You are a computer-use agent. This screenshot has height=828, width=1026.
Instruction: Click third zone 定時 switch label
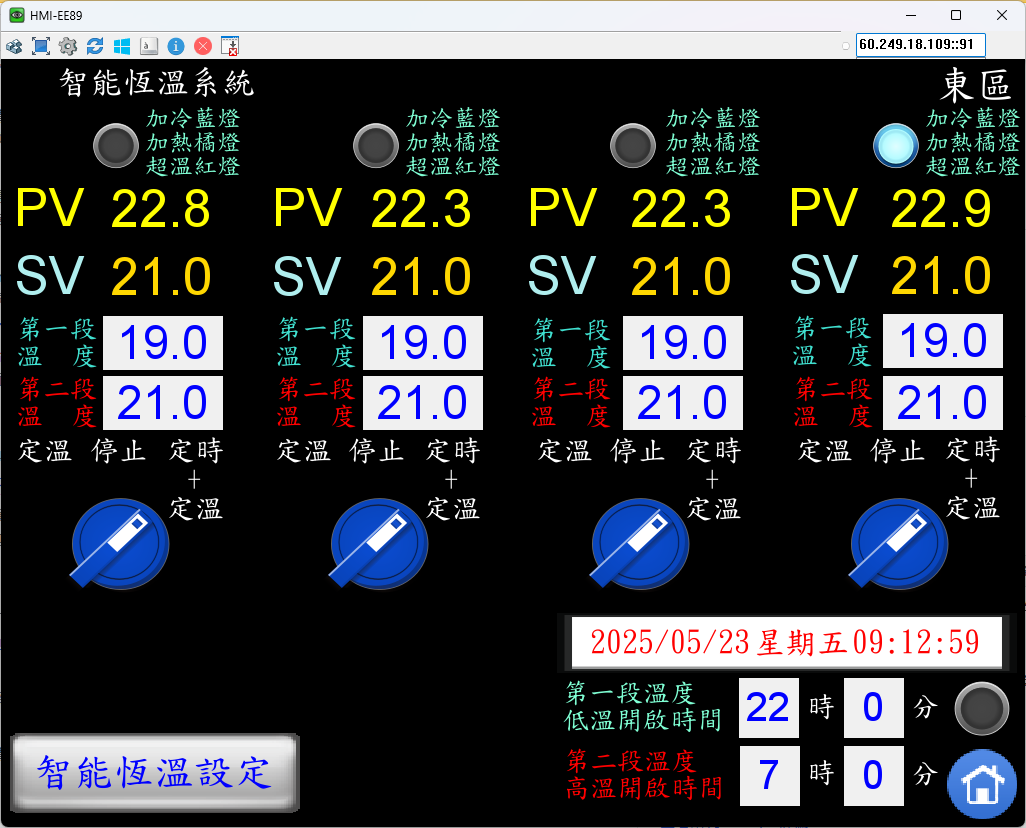pyautogui.click(x=714, y=450)
